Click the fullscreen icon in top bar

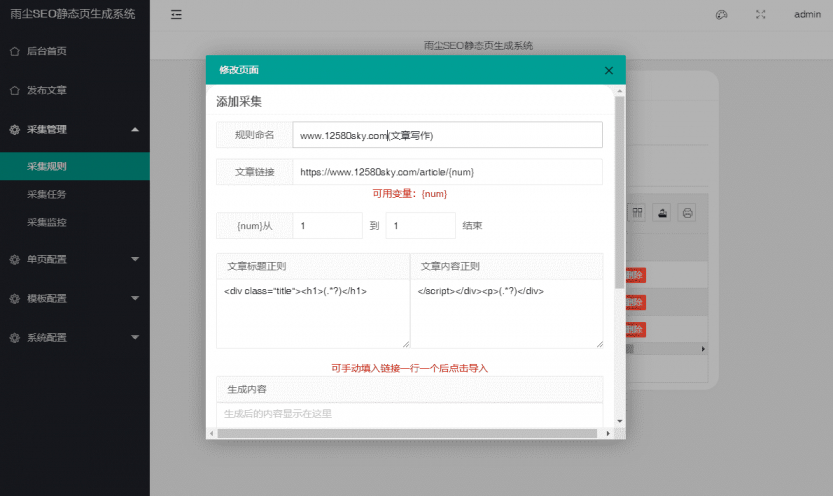coord(760,15)
